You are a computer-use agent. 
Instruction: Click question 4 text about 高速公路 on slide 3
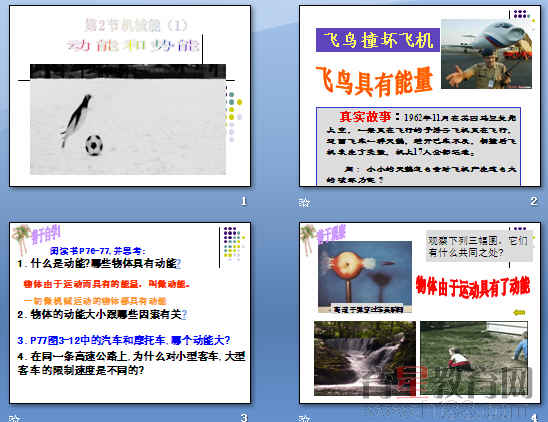pyautogui.click(x=131, y=363)
